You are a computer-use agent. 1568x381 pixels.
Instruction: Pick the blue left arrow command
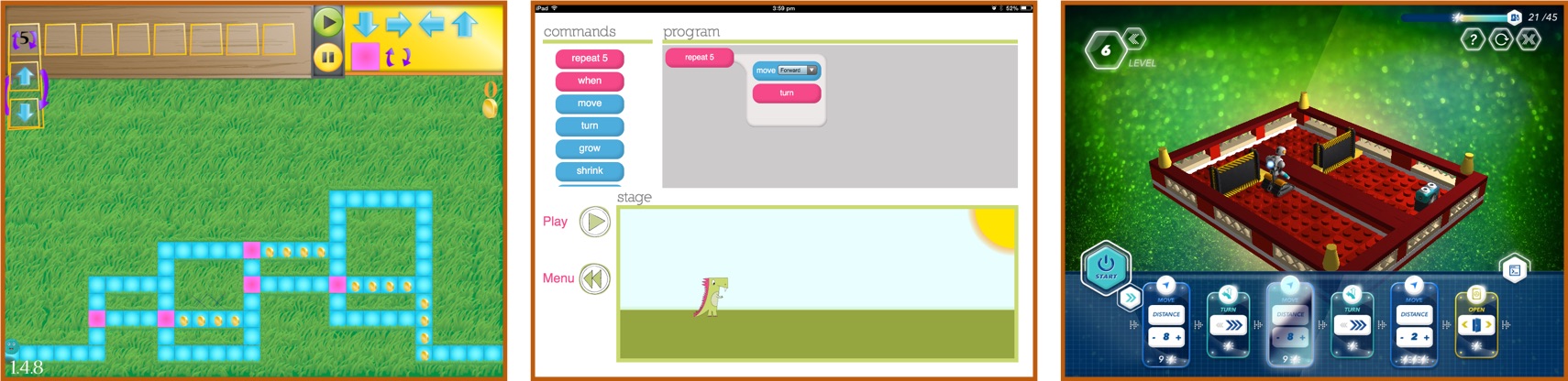click(x=432, y=24)
